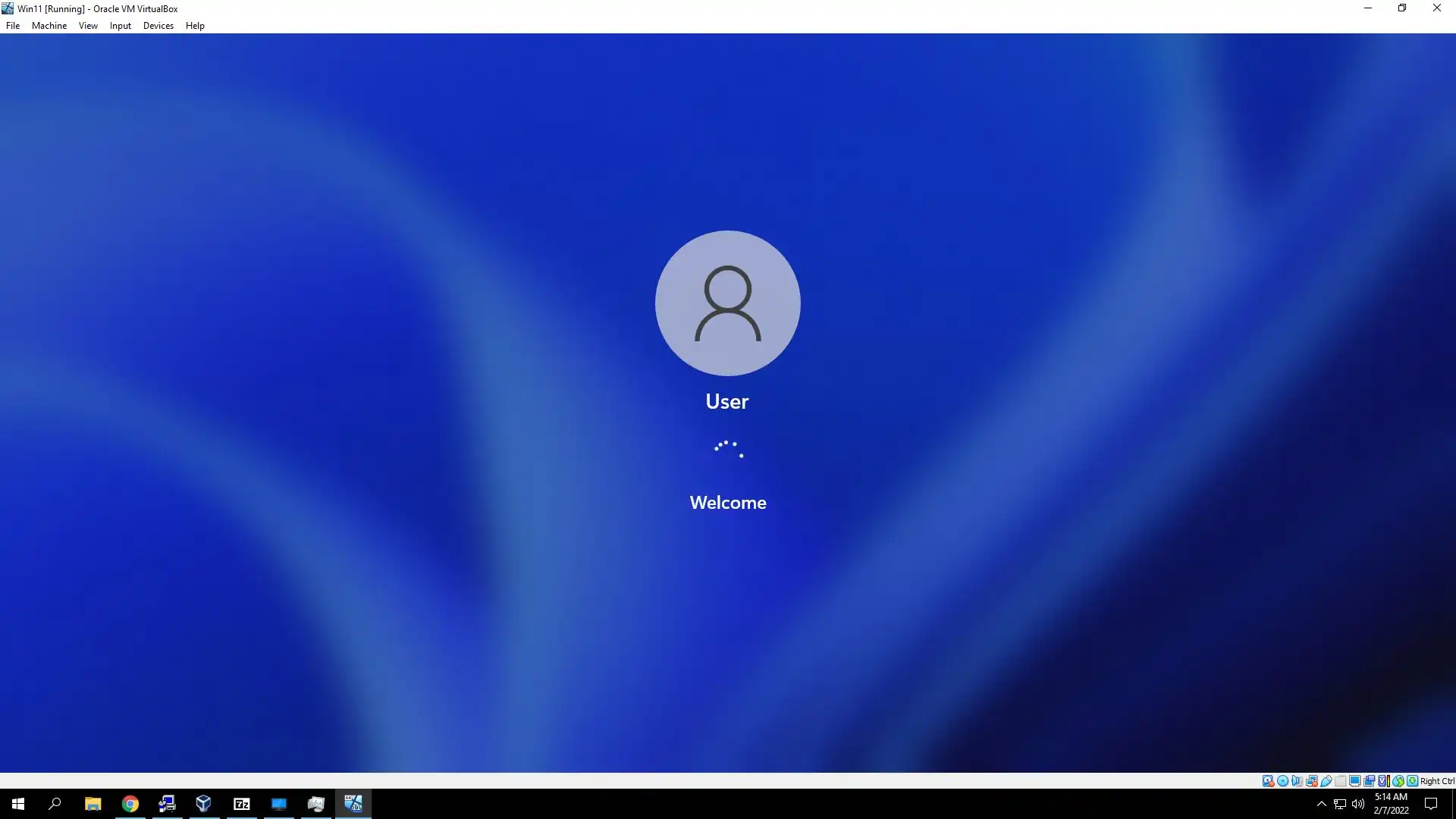Open the Devices menu
This screenshot has width=1456, height=819.
(158, 26)
